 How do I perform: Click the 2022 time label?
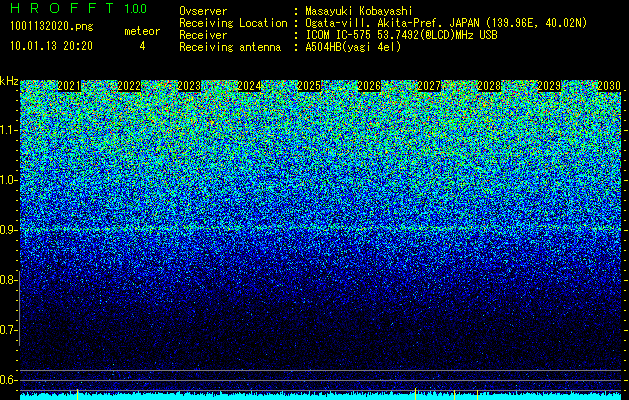[x=129, y=86]
